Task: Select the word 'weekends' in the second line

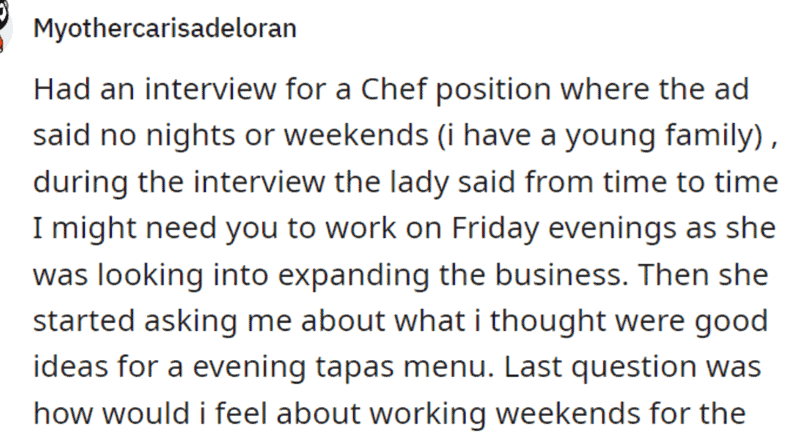Action: [356, 135]
